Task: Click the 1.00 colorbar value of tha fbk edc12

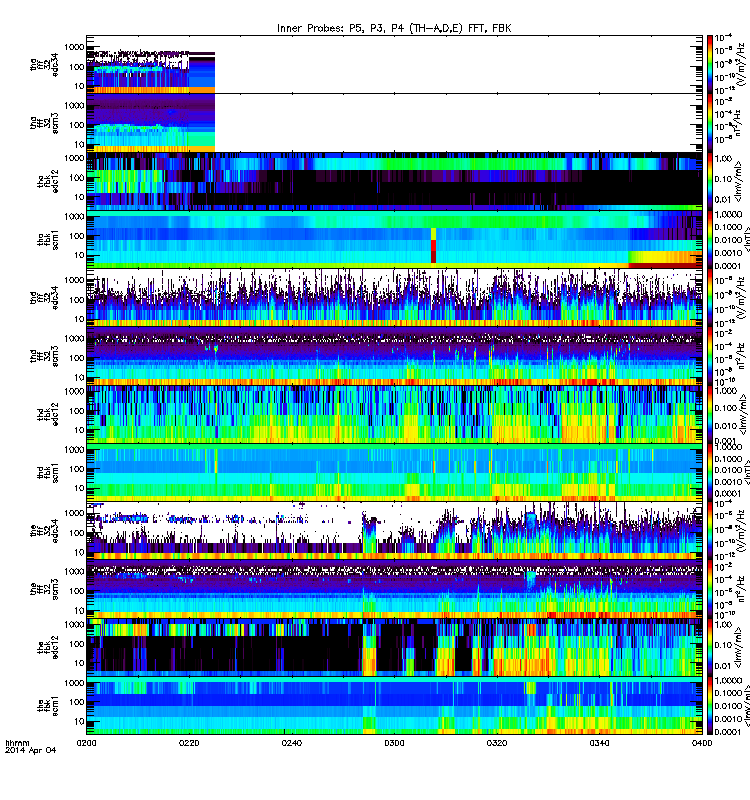Action: pos(723,159)
